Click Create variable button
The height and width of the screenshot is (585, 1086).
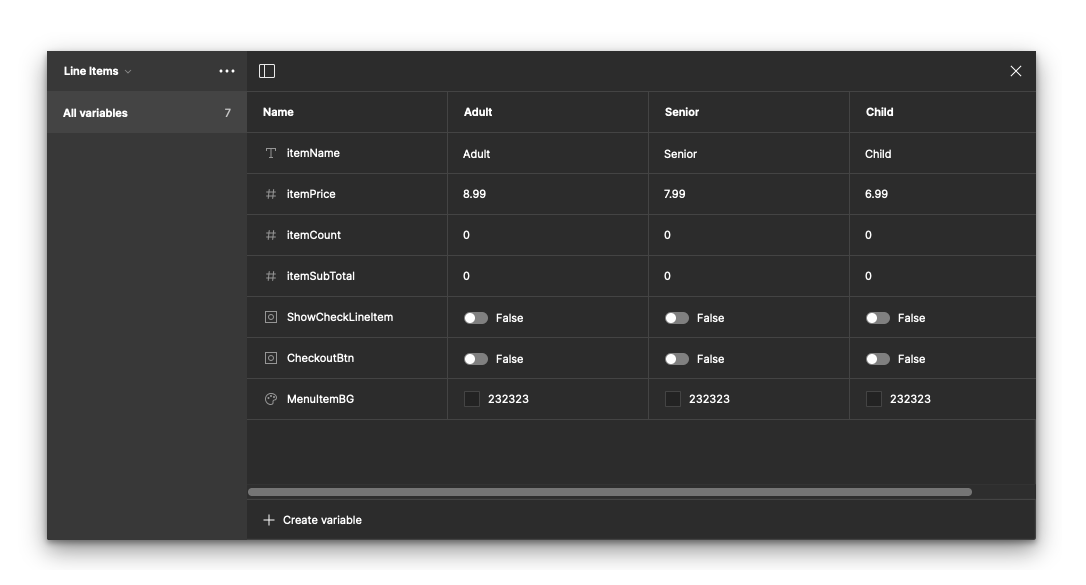(312, 520)
